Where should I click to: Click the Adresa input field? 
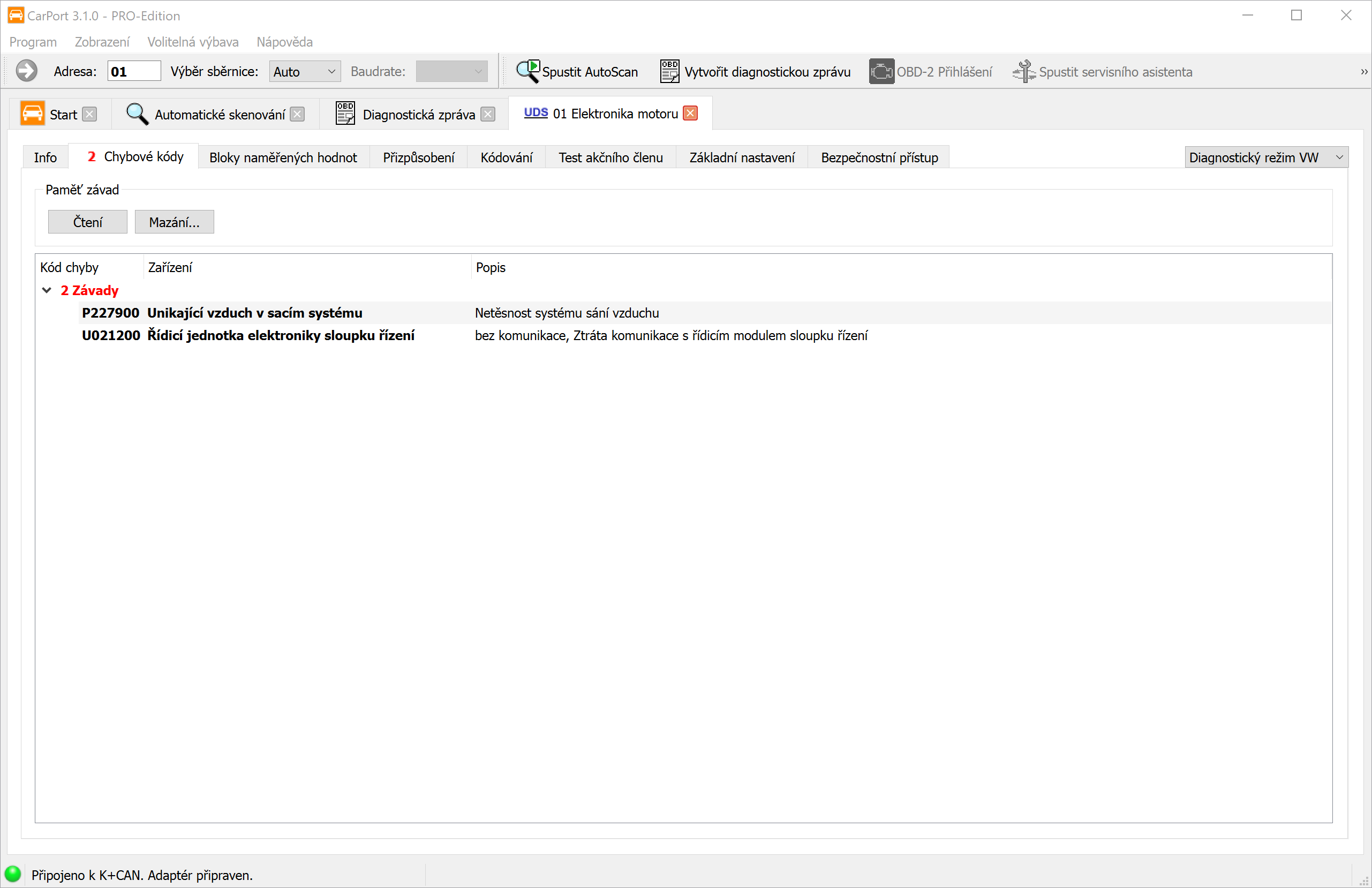[134, 72]
